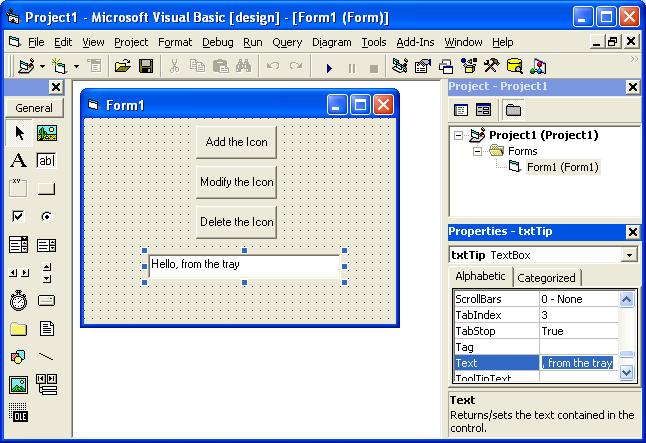Switch to the Categorized tab
Image resolution: width=646 pixels, height=443 pixels.
546,278
